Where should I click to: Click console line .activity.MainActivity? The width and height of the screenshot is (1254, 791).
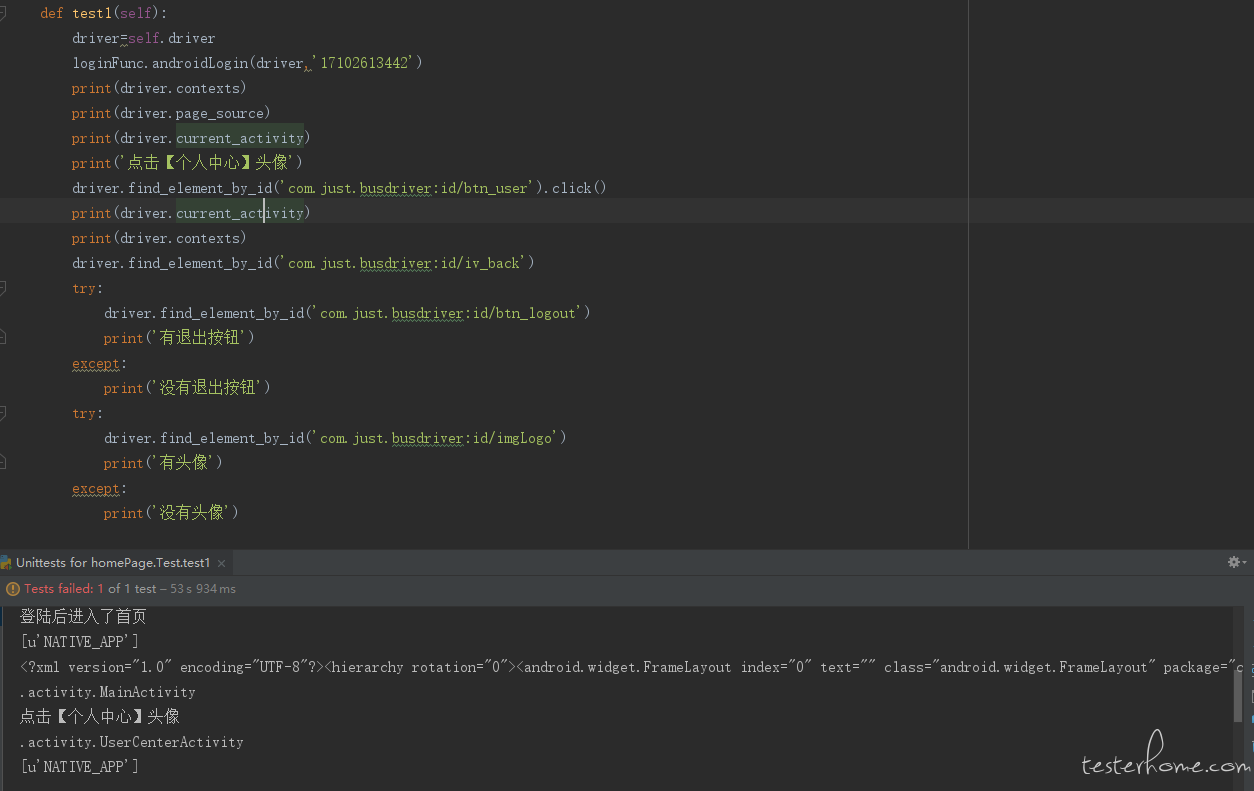pyautogui.click(x=108, y=692)
